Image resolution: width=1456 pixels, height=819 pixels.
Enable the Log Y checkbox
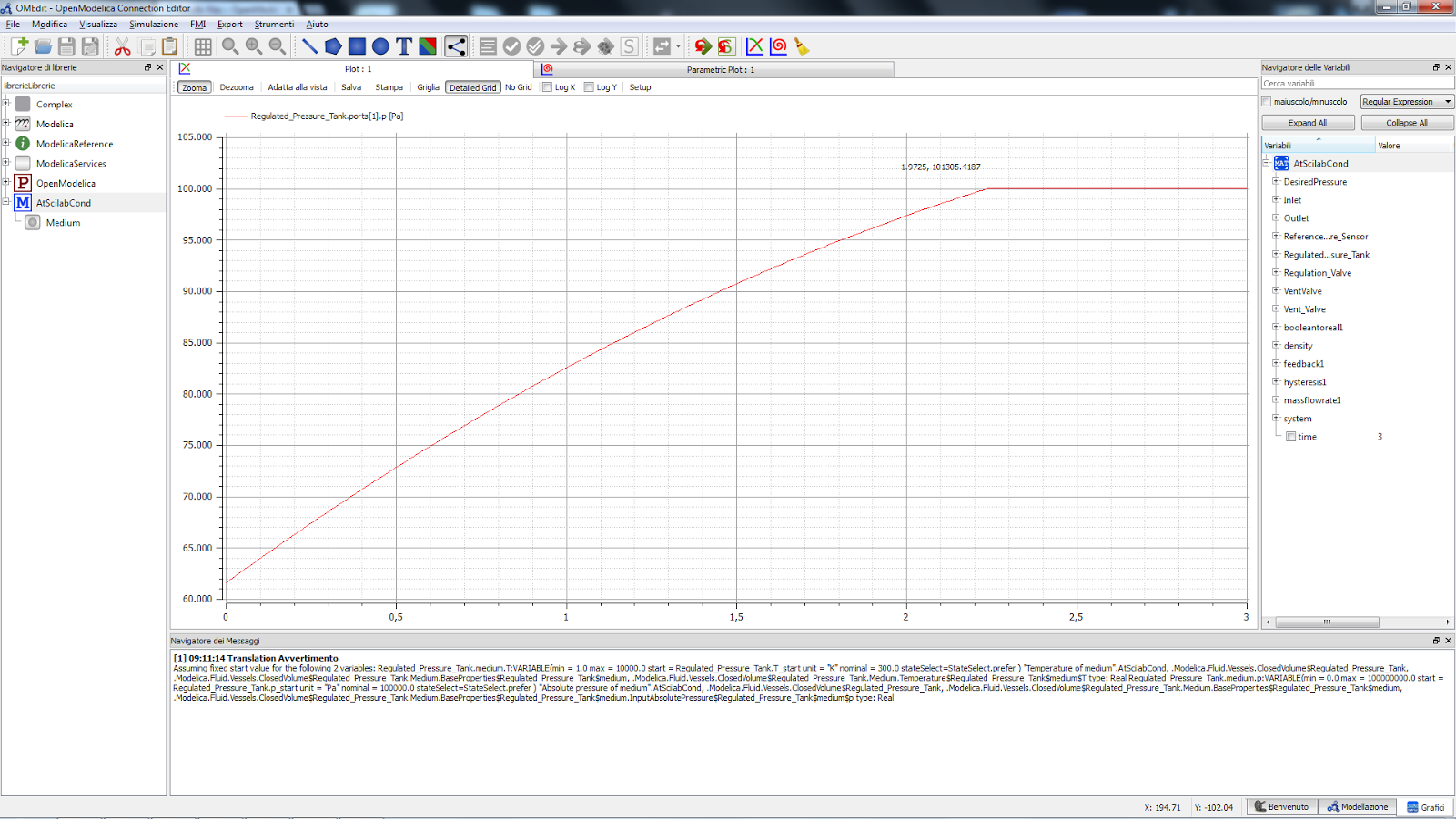point(589,87)
